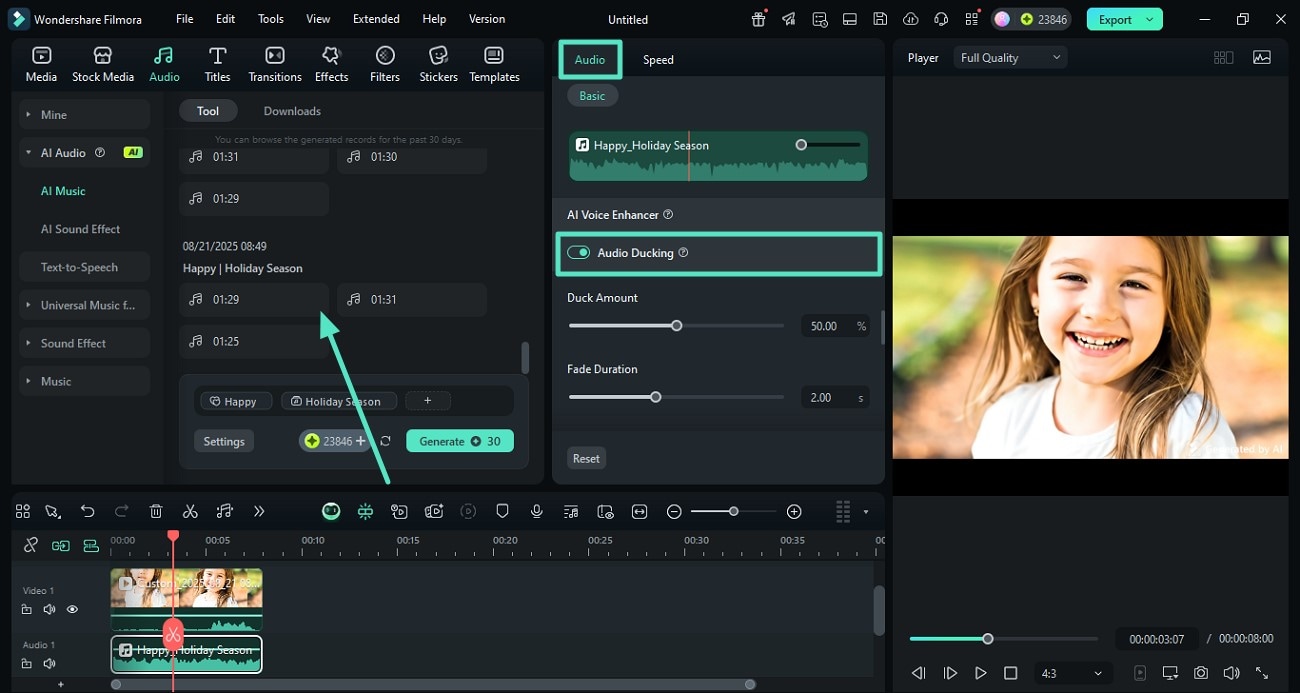Show more timeline tools with double chevron
The width and height of the screenshot is (1300, 693).
(259, 511)
